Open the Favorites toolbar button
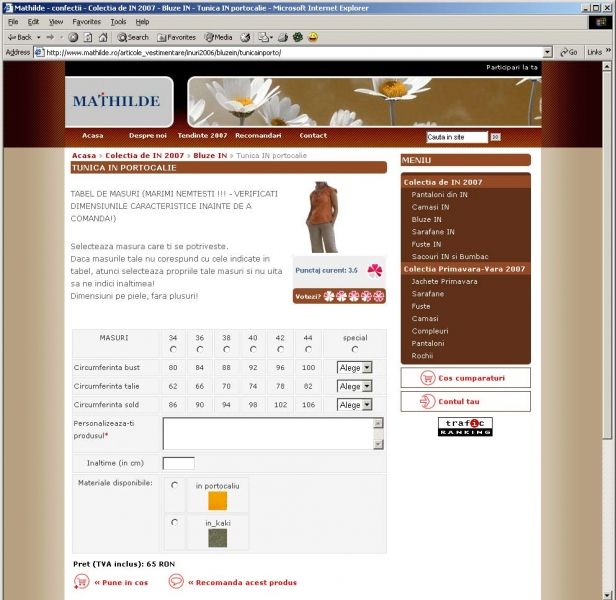The height and width of the screenshot is (600, 616). 175,37
